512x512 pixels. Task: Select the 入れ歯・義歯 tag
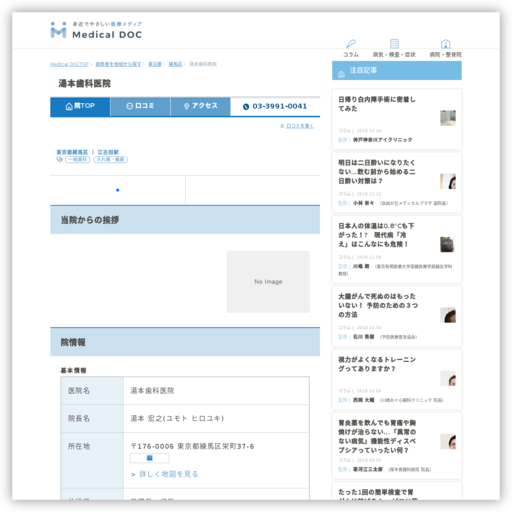coord(110,159)
